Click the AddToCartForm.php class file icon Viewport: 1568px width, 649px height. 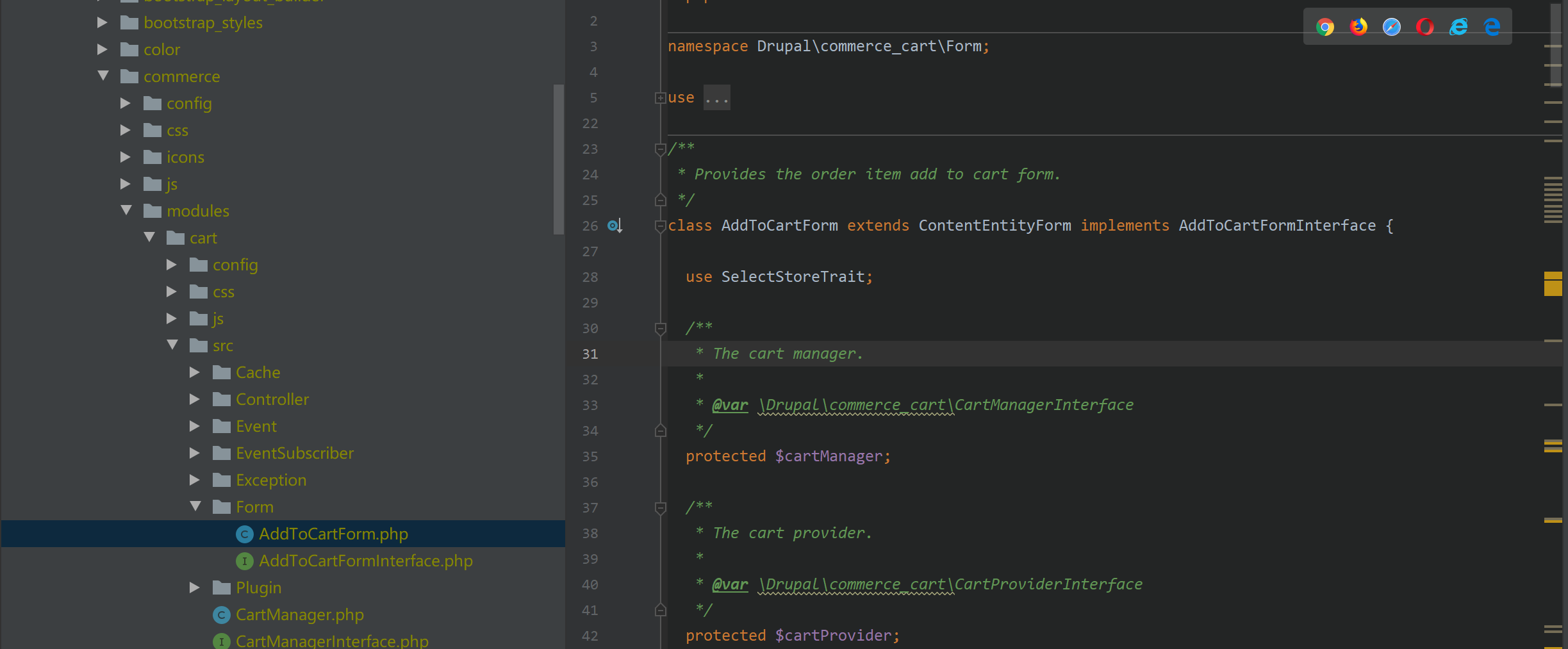pos(244,534)
